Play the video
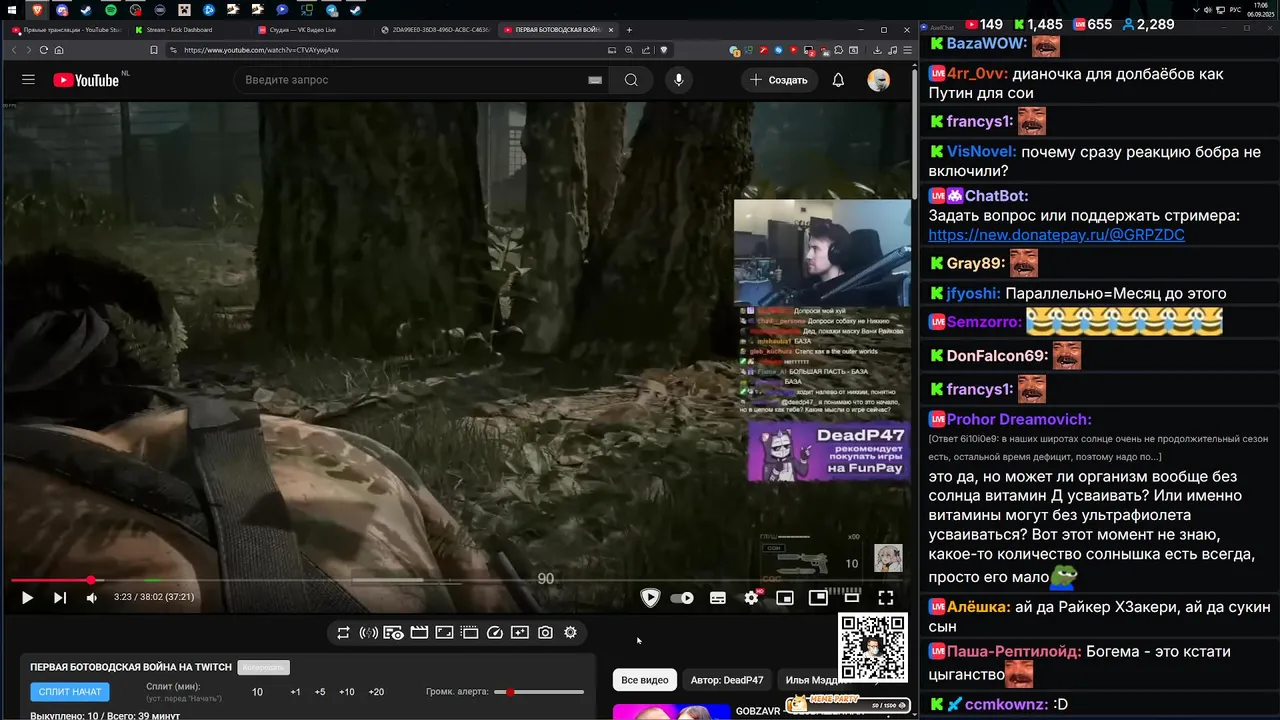The height and width of the screenshot is (720, 1280). click(x=27, y=598)
